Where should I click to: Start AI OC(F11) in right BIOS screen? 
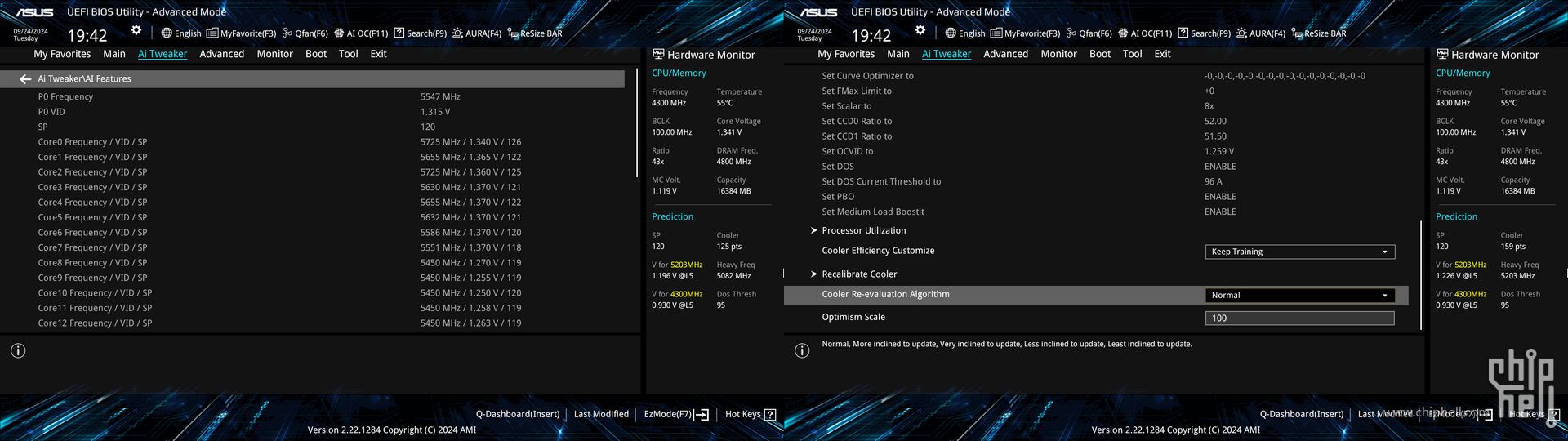[1145, 33]
